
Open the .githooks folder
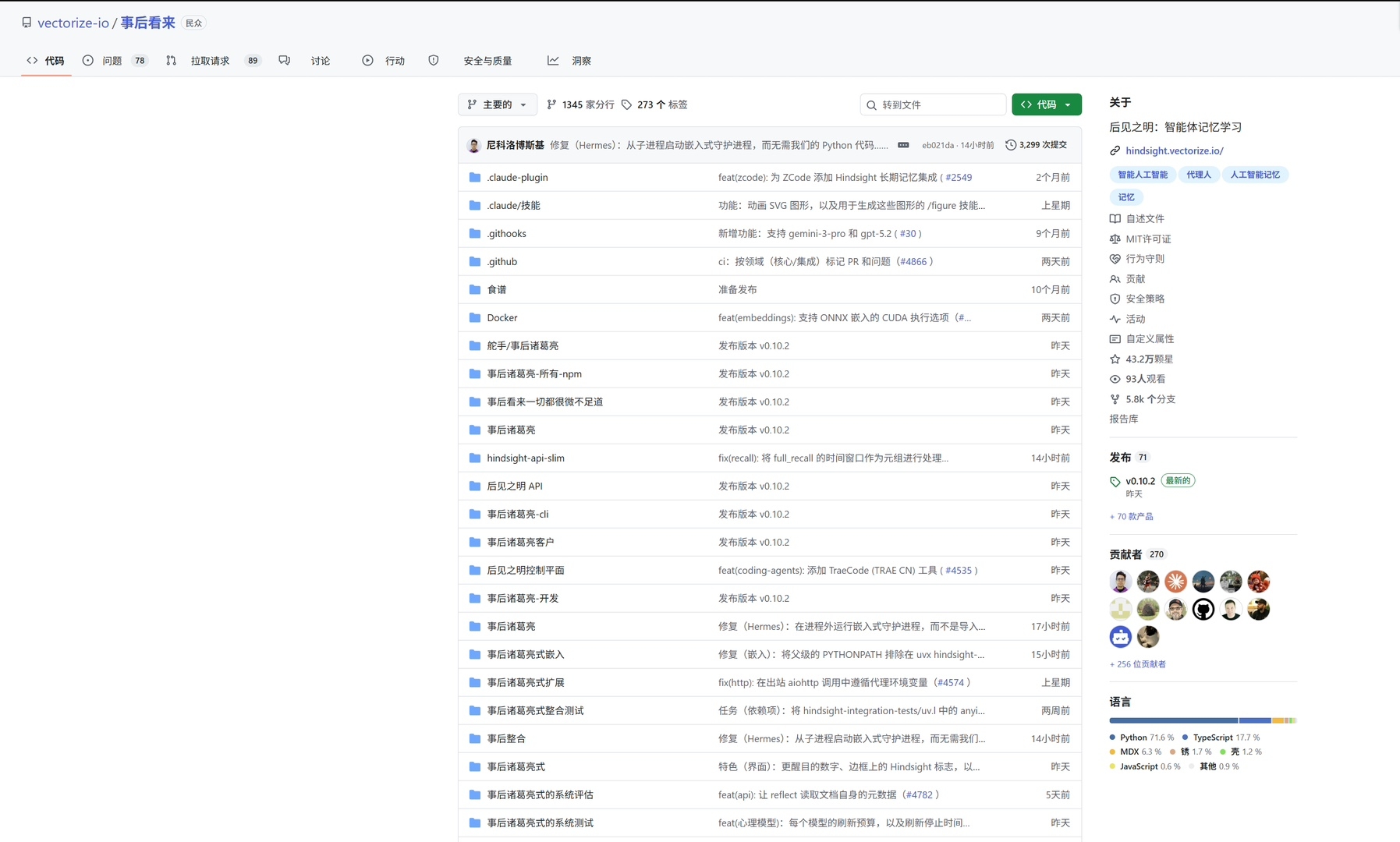tap(506, 234)
